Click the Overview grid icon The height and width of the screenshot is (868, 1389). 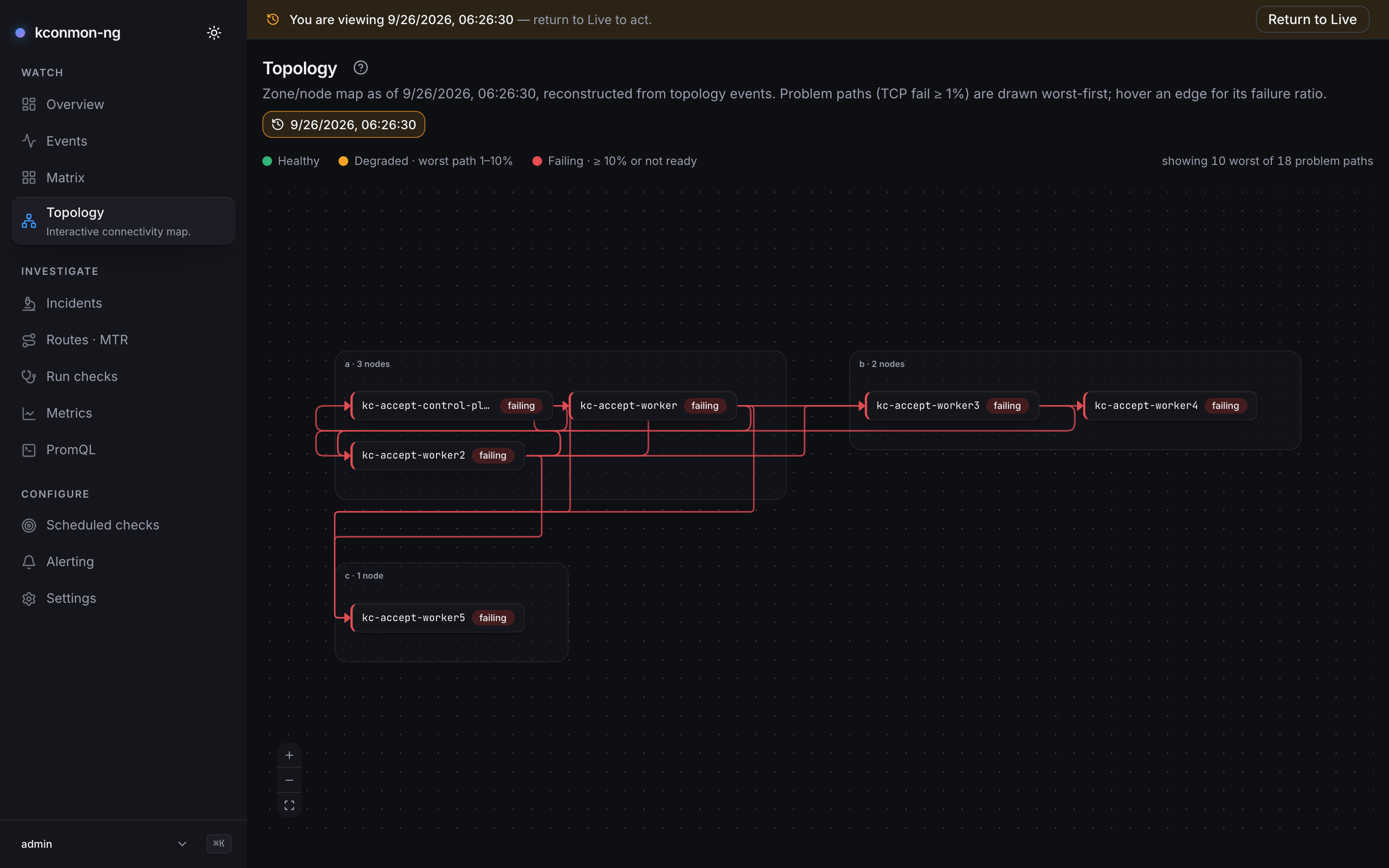pos(29,105)
